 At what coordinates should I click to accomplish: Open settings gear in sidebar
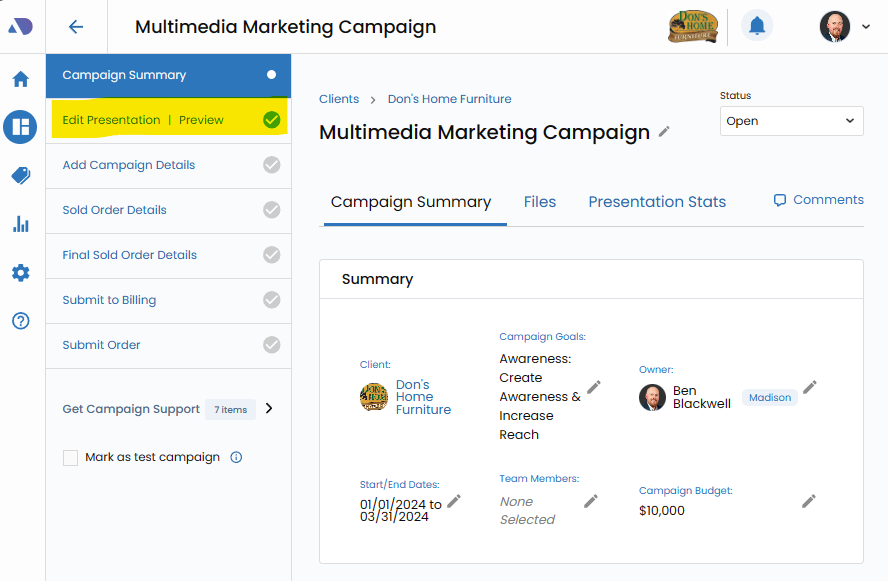coord(20,273)
